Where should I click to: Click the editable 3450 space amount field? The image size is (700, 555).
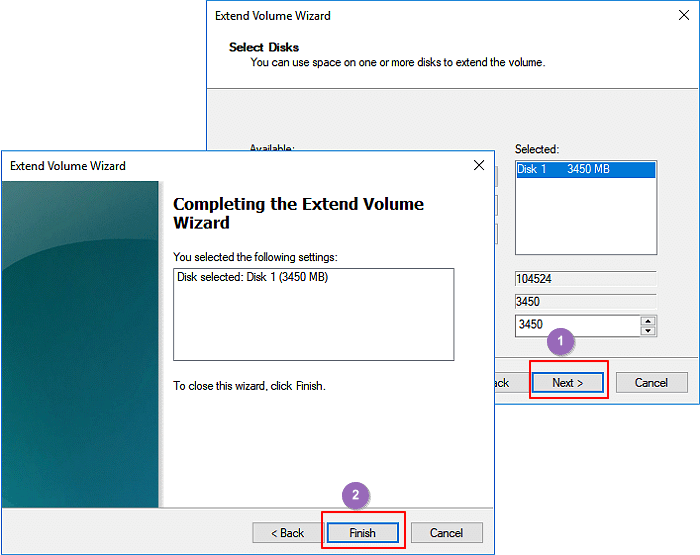(575, 326)
